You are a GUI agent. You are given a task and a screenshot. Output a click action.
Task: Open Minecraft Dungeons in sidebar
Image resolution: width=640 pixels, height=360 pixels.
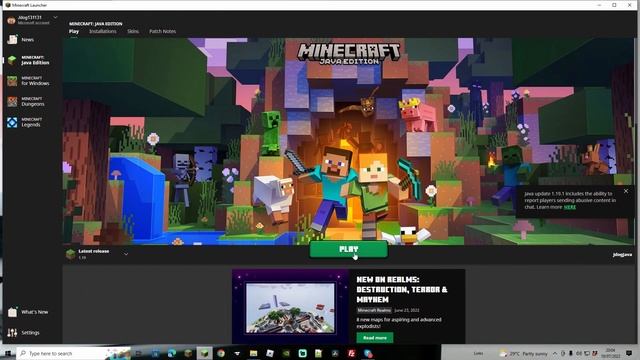click(26, 102)
